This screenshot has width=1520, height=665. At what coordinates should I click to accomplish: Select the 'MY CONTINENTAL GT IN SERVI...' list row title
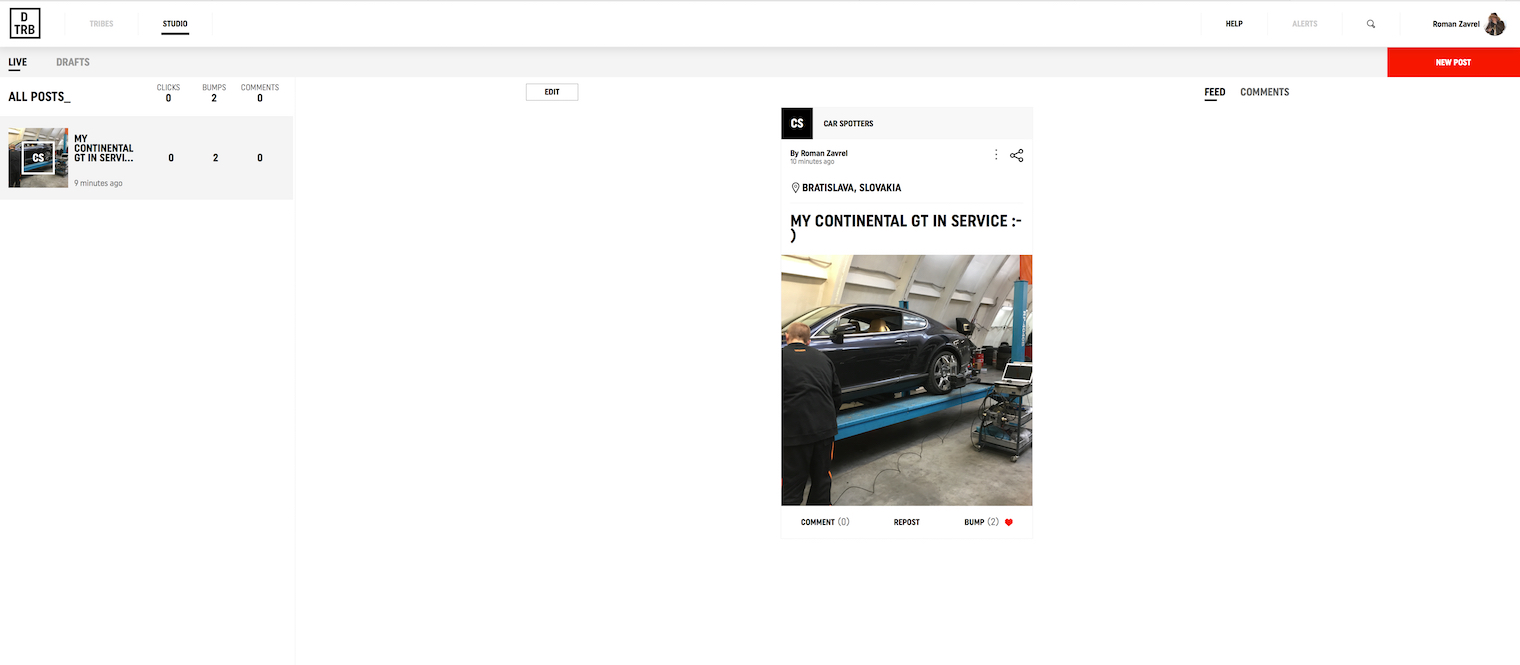[104, 149]
